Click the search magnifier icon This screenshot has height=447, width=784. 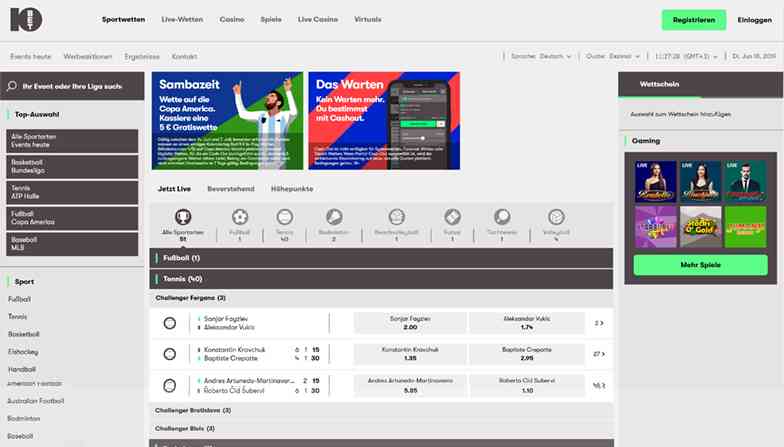(x=12, y=86)
